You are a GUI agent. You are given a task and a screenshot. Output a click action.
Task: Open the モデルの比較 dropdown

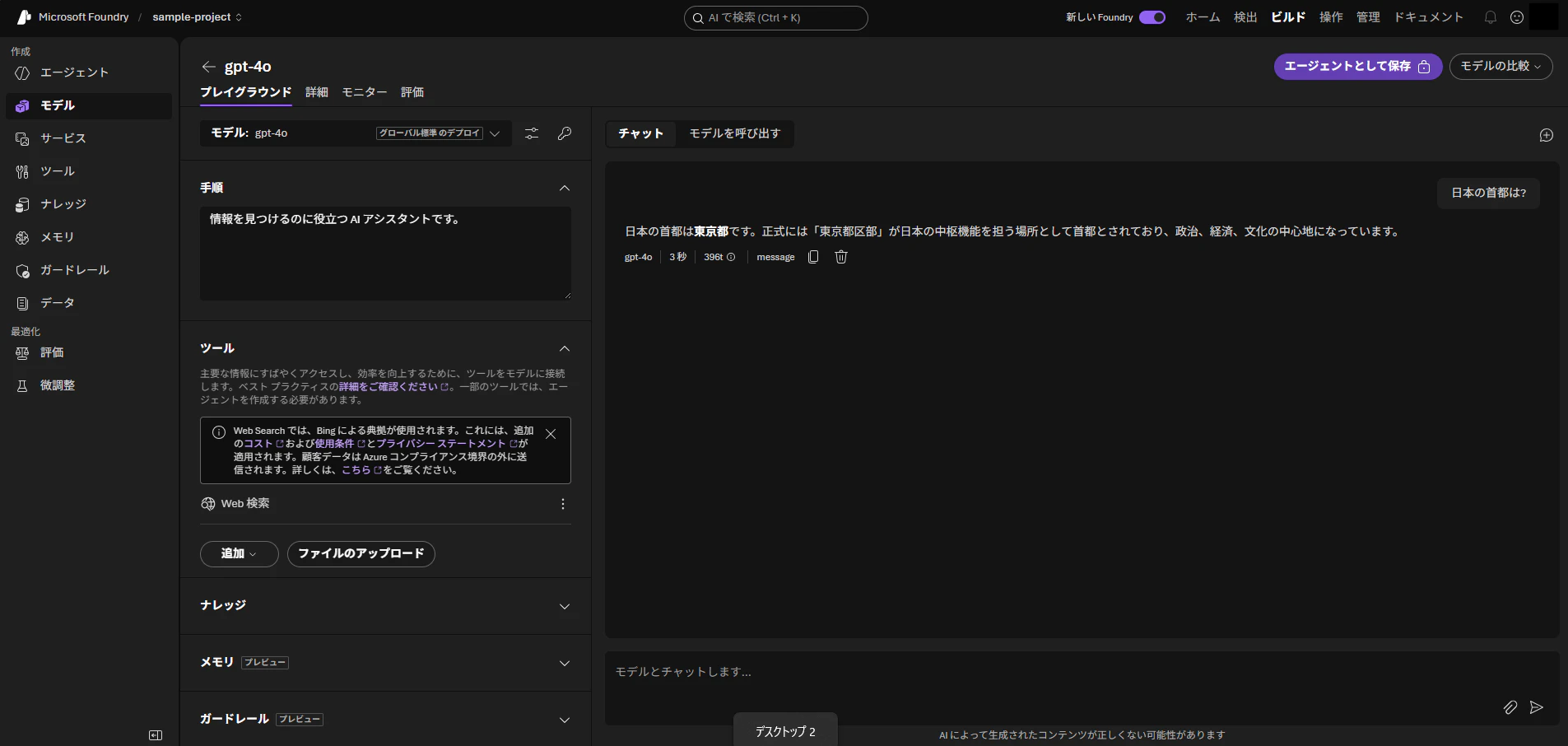[1501, 67]
